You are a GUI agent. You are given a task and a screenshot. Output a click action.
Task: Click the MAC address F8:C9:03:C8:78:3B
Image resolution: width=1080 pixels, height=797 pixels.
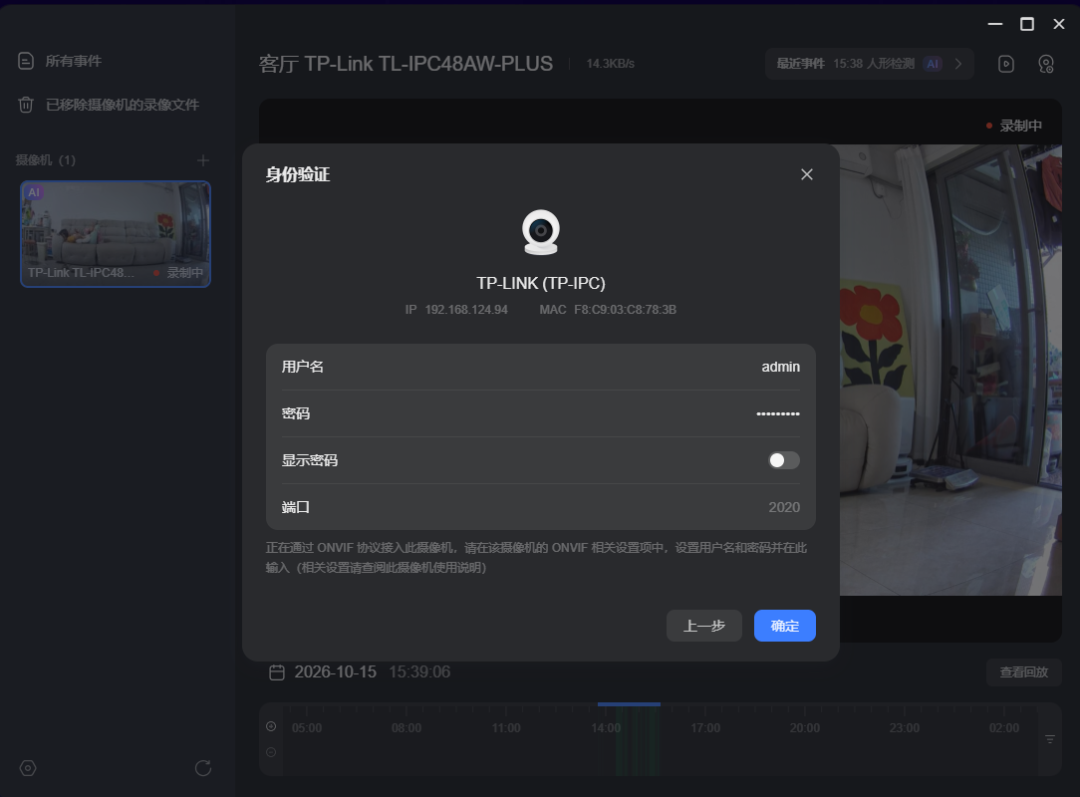(x=625, y=310)
